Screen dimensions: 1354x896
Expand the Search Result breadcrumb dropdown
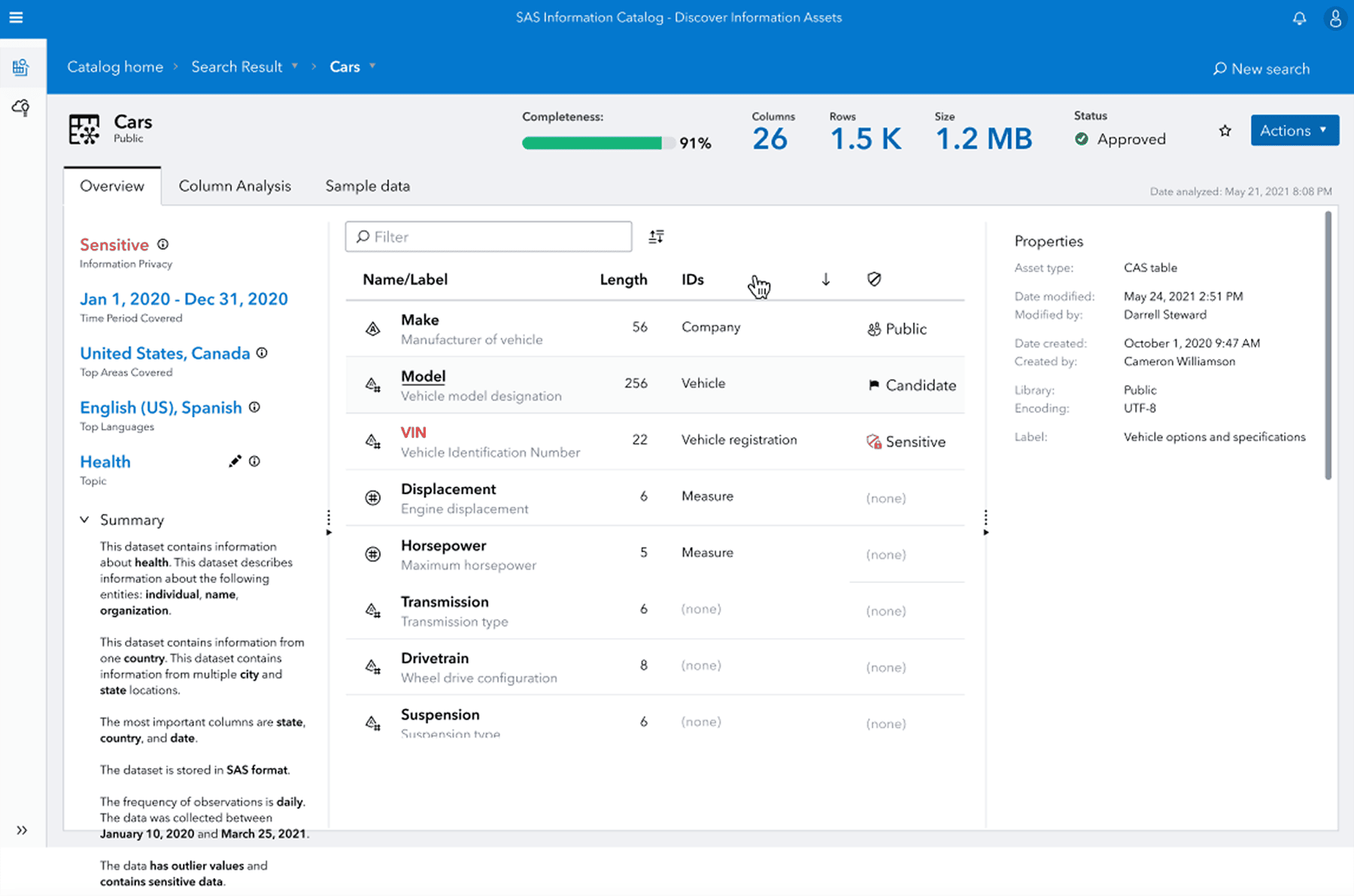click(x=296, y=66)
